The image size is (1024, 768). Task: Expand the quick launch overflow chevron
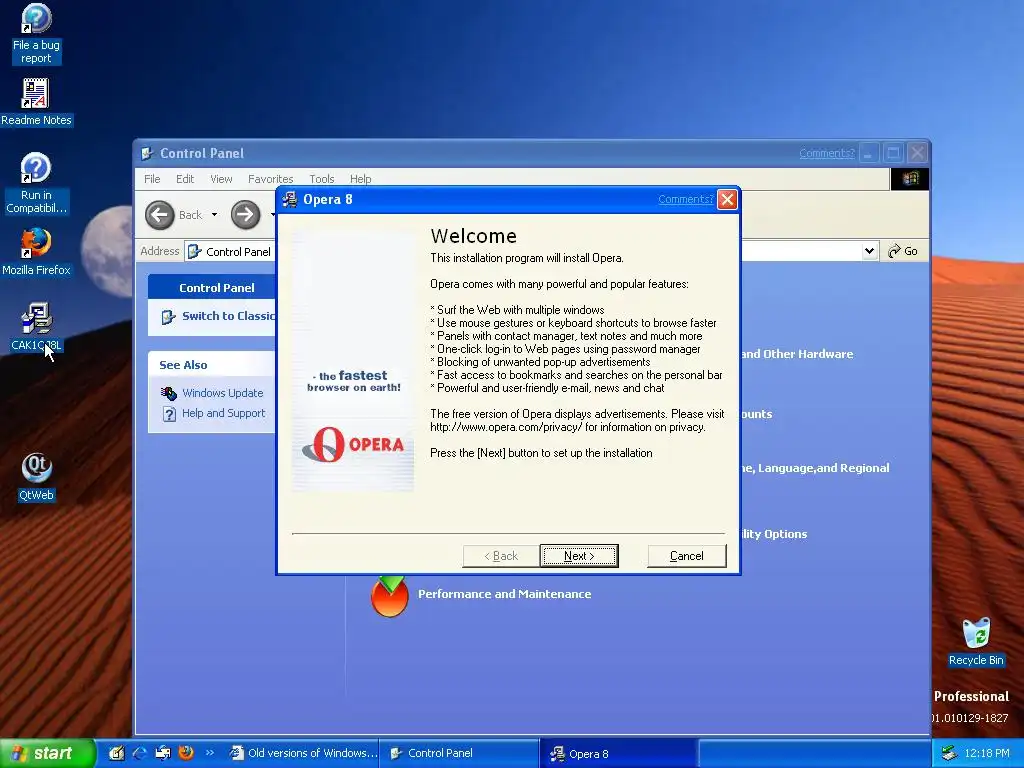click(210, 752)
